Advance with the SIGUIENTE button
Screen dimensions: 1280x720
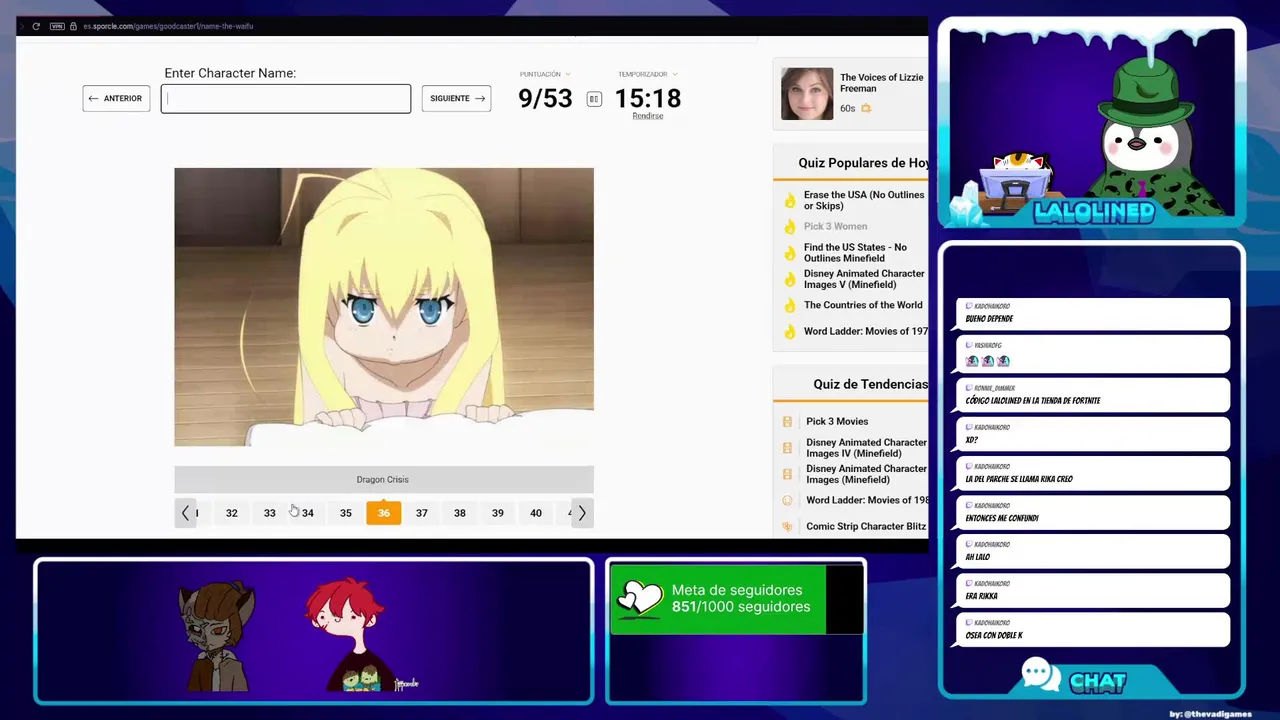click(x=456, y=98)
